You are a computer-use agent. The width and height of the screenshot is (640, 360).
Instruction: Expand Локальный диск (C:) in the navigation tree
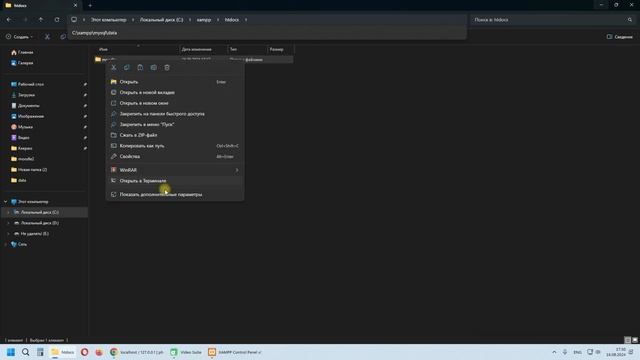(x=8, y=212)
